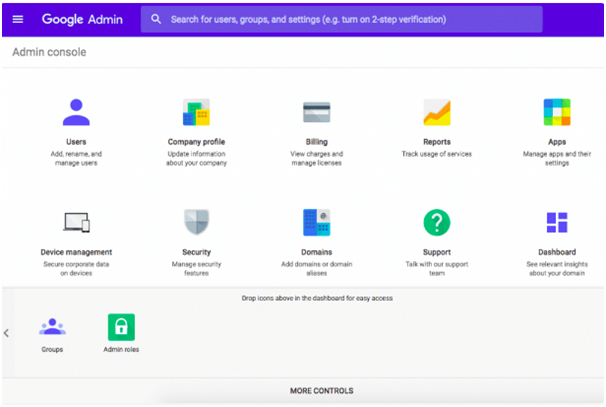606x407 pixels.
Task: Expand MORE CONTROLS bar
Action: click(322, 391)
